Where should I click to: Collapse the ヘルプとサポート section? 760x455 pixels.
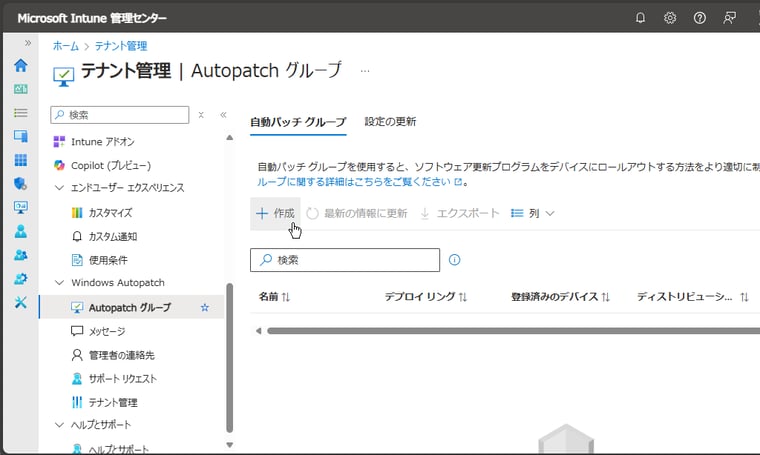tap(60, 425)
